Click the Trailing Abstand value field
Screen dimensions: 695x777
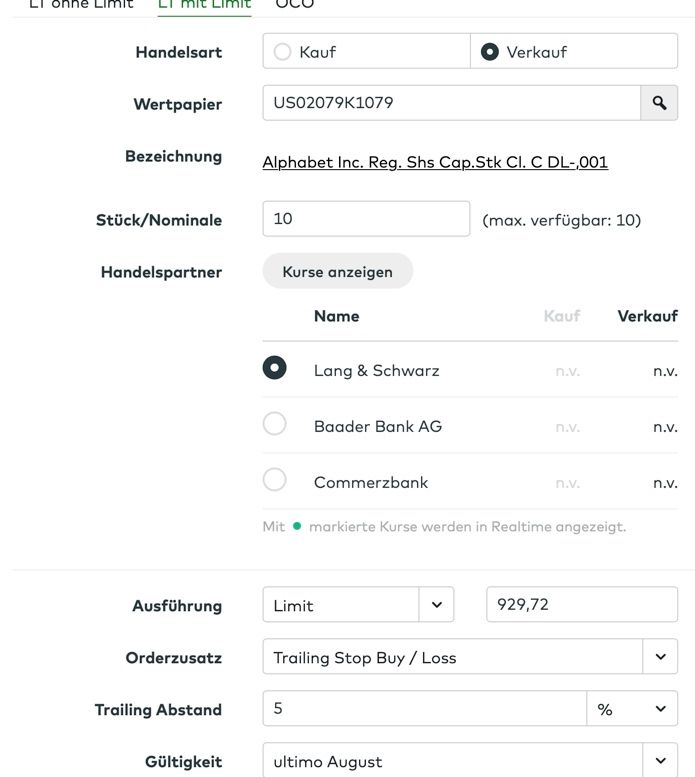click(x=423, y=709)
